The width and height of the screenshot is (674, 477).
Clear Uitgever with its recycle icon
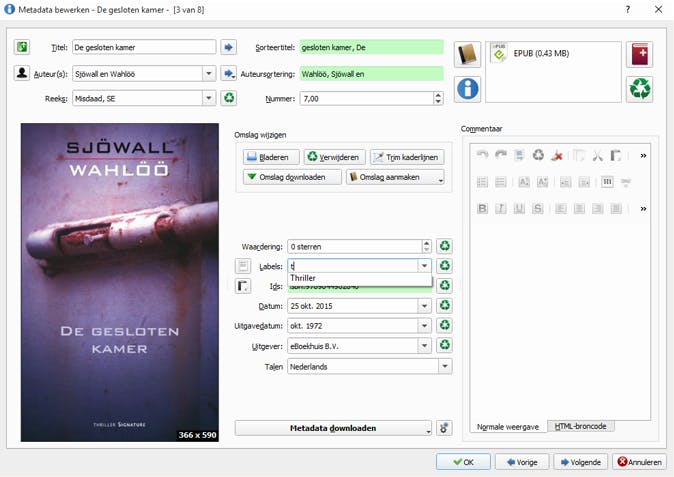(x=444, y=345)
